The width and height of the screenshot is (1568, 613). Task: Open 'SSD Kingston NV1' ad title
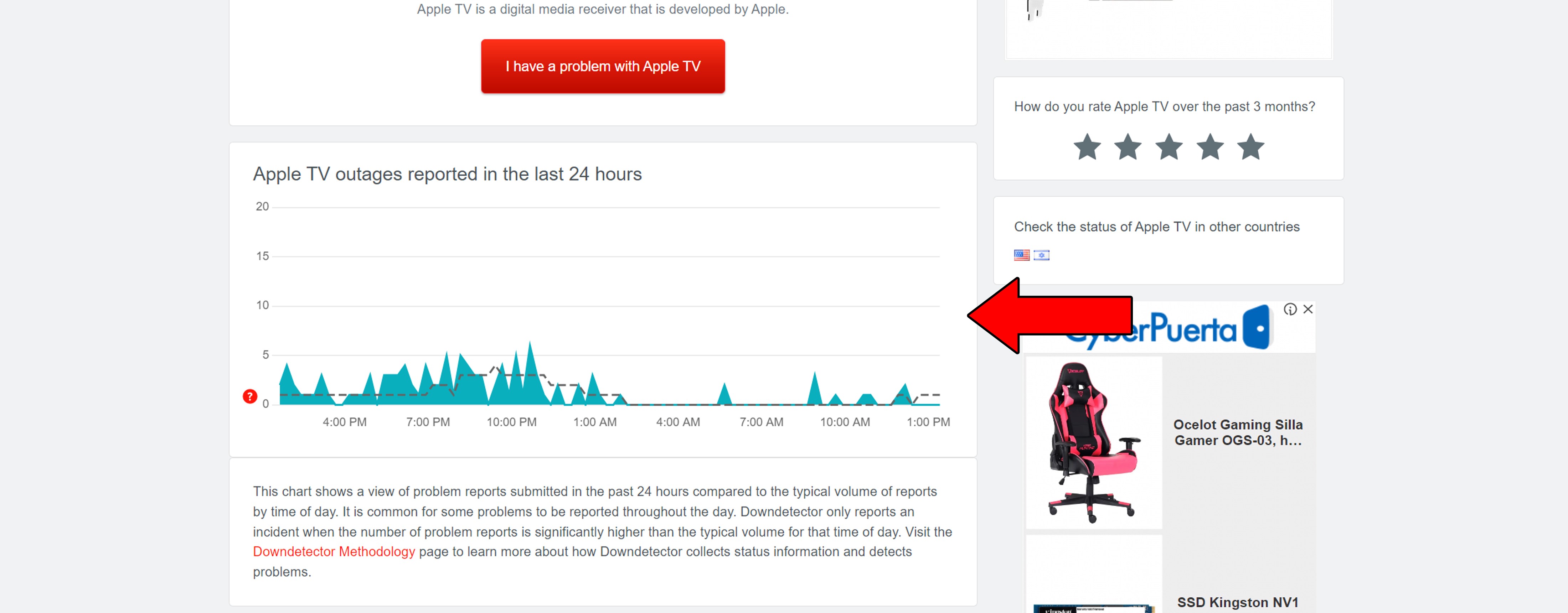tap(1238, 602)
